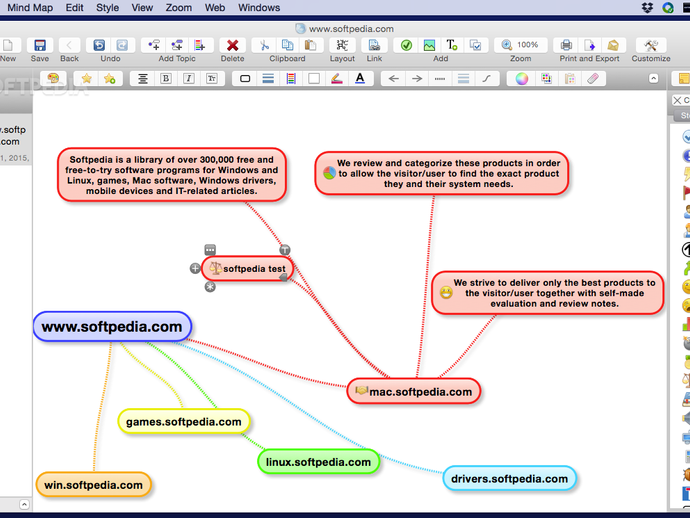690x518 pixels.
Task: Open the View menu
Action: pyautogui.click(x=142, y=7)
